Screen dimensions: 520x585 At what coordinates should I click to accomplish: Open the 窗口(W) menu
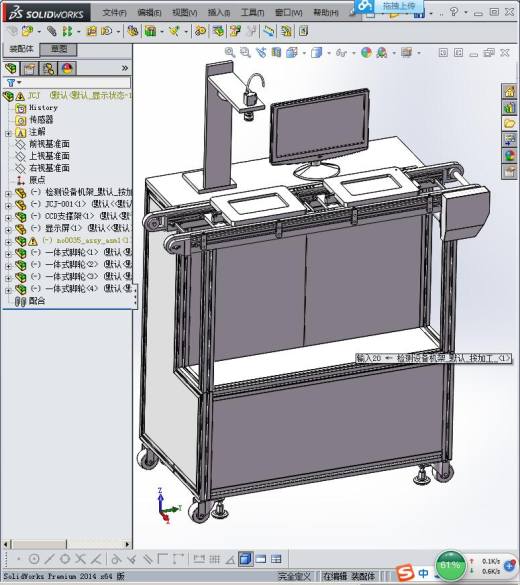coord(288,13)
